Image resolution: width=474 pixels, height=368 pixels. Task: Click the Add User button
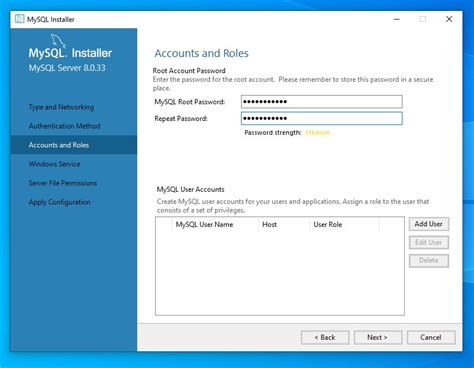pyautogui.click(x=429, y=224)
